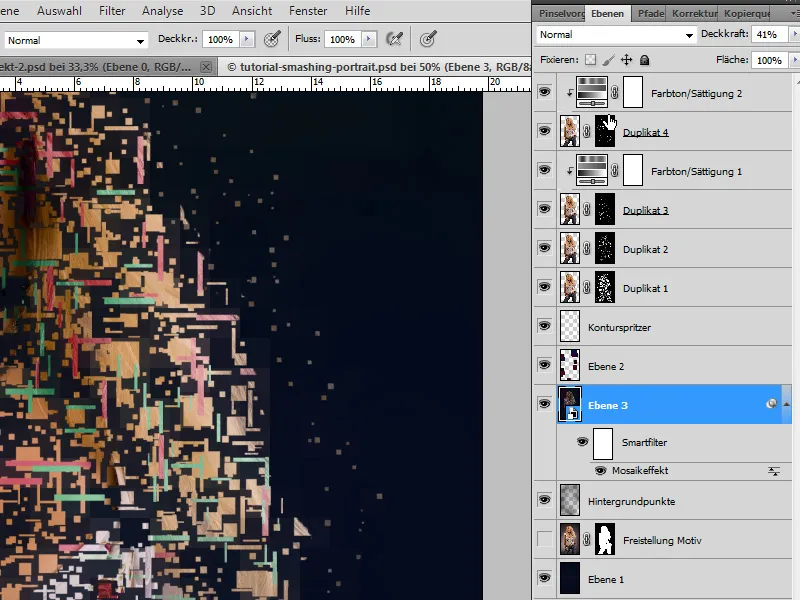Collapse Ebene 3 smart filters arrow

pos(786,404)
